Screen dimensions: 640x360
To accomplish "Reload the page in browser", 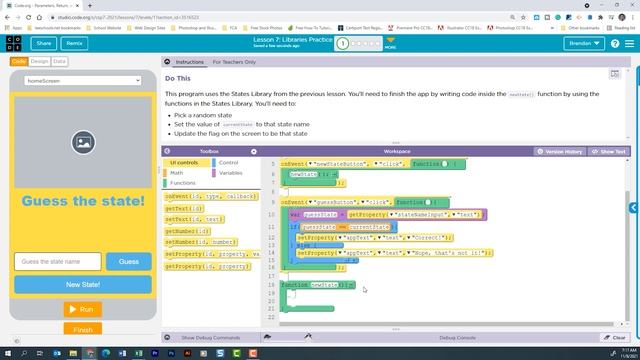I will 28,18.
